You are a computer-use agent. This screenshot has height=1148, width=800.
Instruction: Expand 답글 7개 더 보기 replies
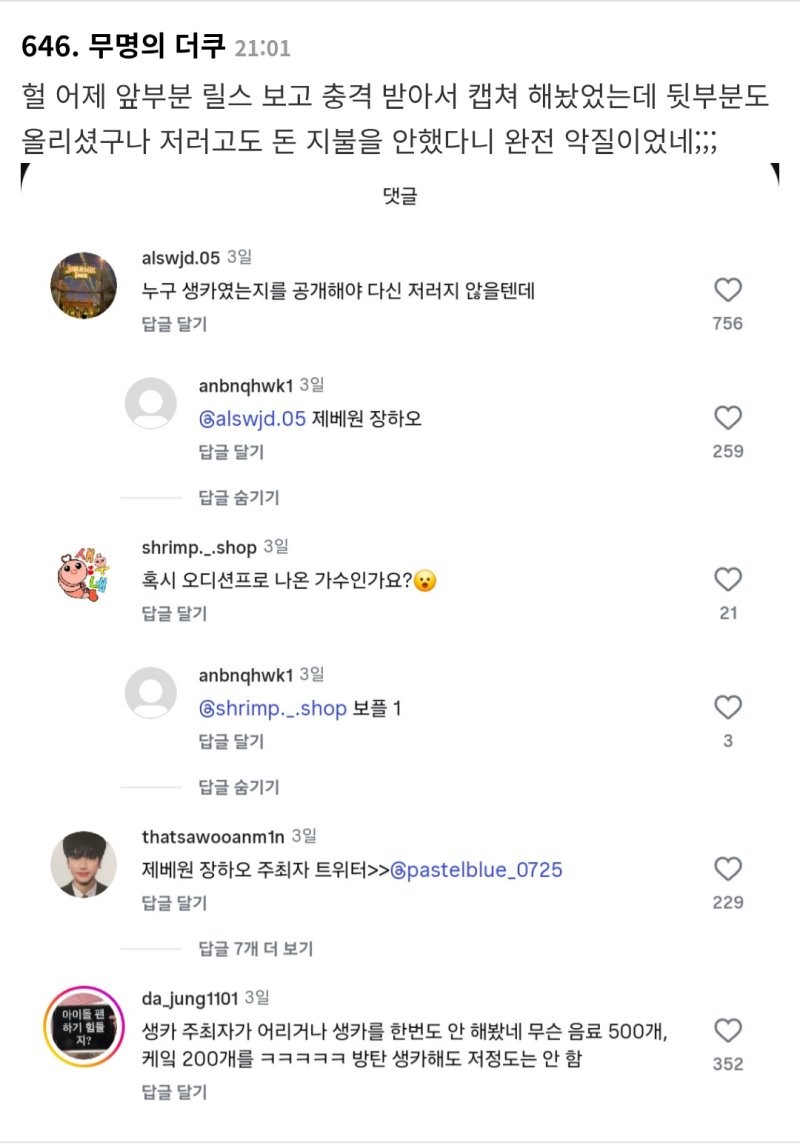coord(256,948)
